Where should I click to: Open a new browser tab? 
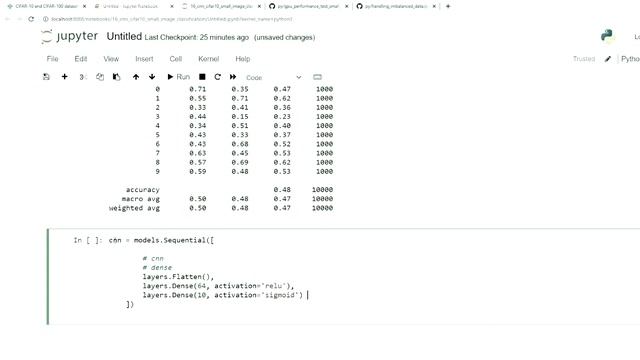point(448,6)
